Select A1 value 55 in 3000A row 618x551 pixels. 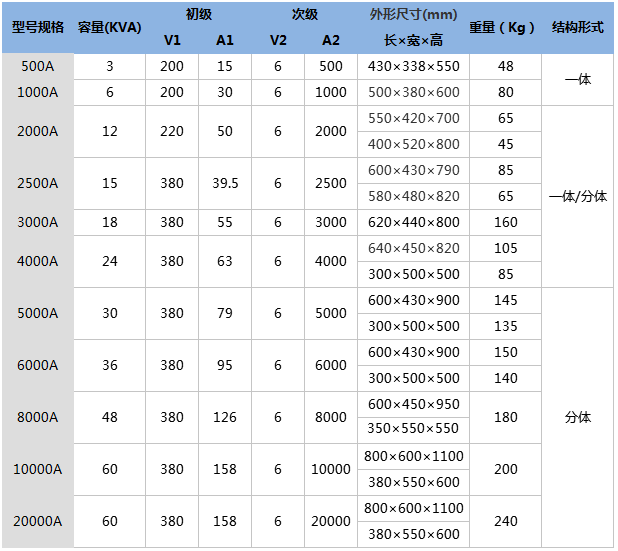click(225, 222)
